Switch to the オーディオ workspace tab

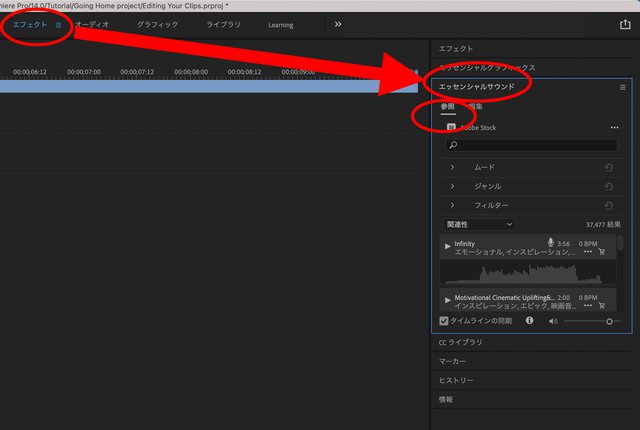point(92,25)
